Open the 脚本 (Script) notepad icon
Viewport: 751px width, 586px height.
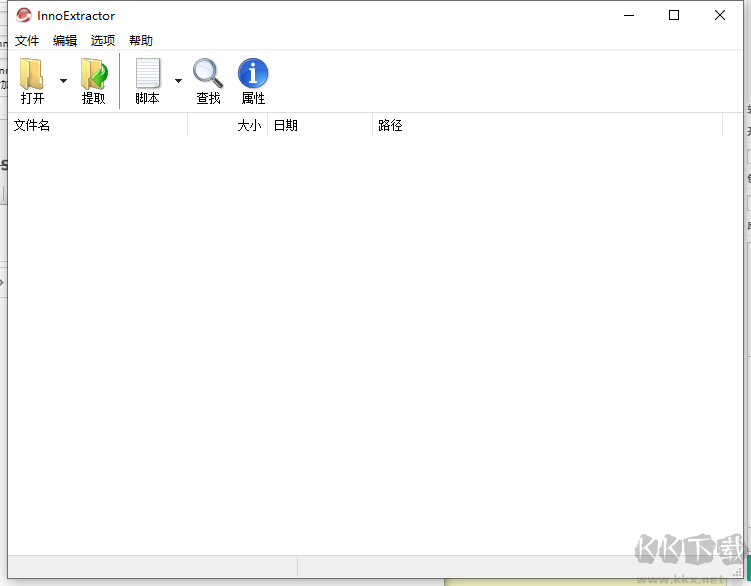(x=148, y=74)
